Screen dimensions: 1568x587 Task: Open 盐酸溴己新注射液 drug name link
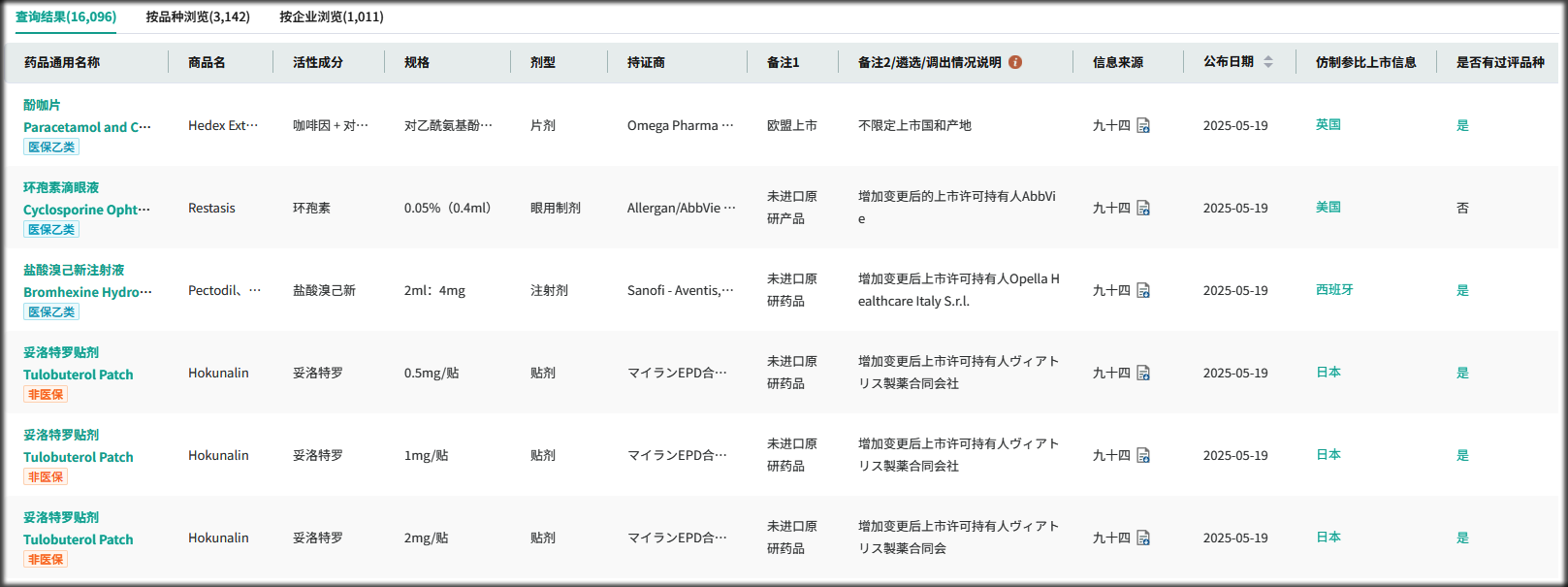coord(74,270)
